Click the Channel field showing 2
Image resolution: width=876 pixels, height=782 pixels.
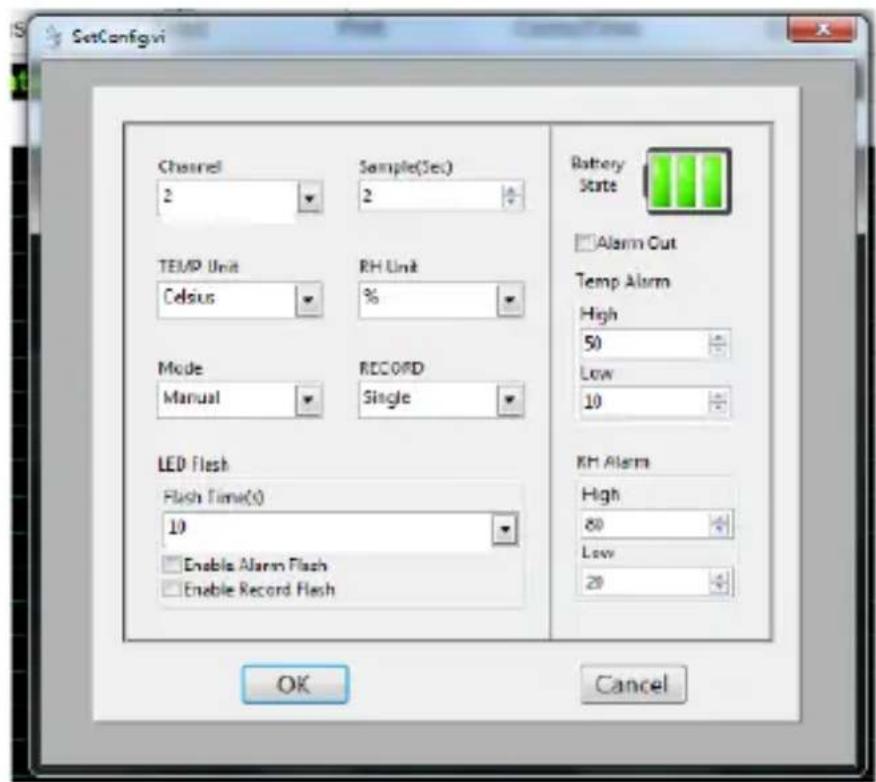227,198
